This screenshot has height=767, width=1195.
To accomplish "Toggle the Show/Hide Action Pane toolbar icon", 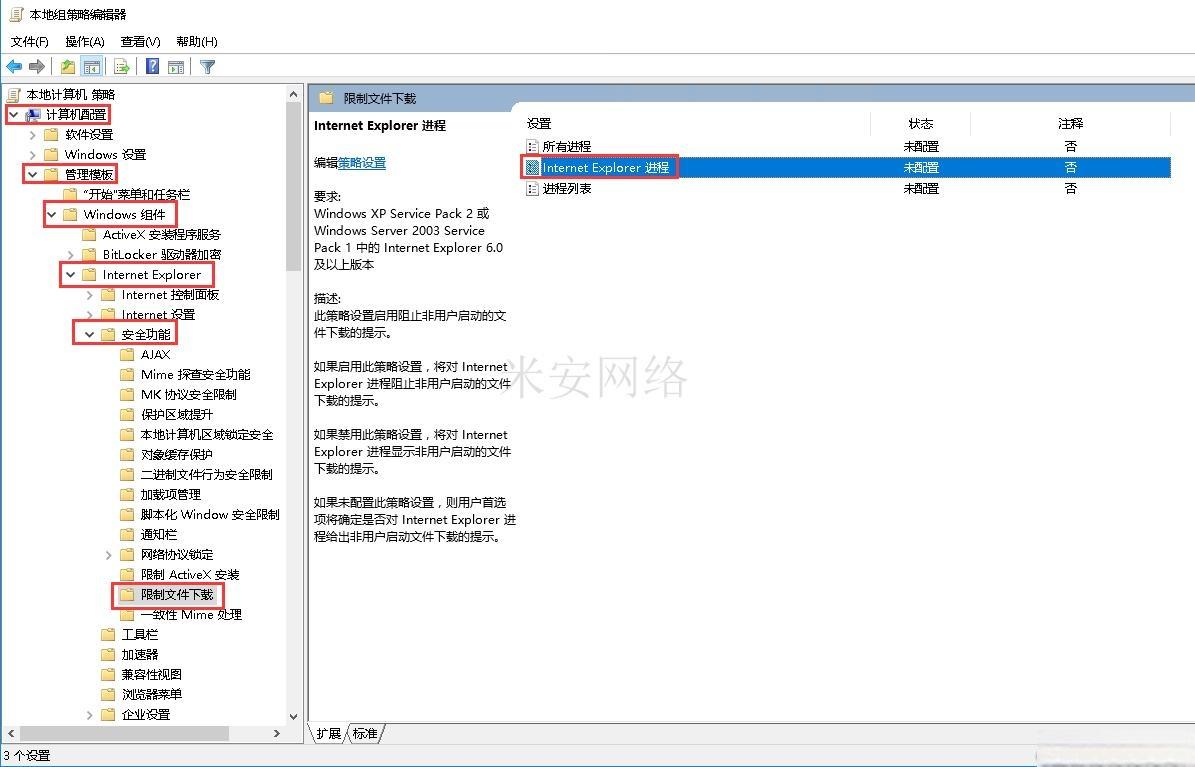I will (x=176, y=67).
